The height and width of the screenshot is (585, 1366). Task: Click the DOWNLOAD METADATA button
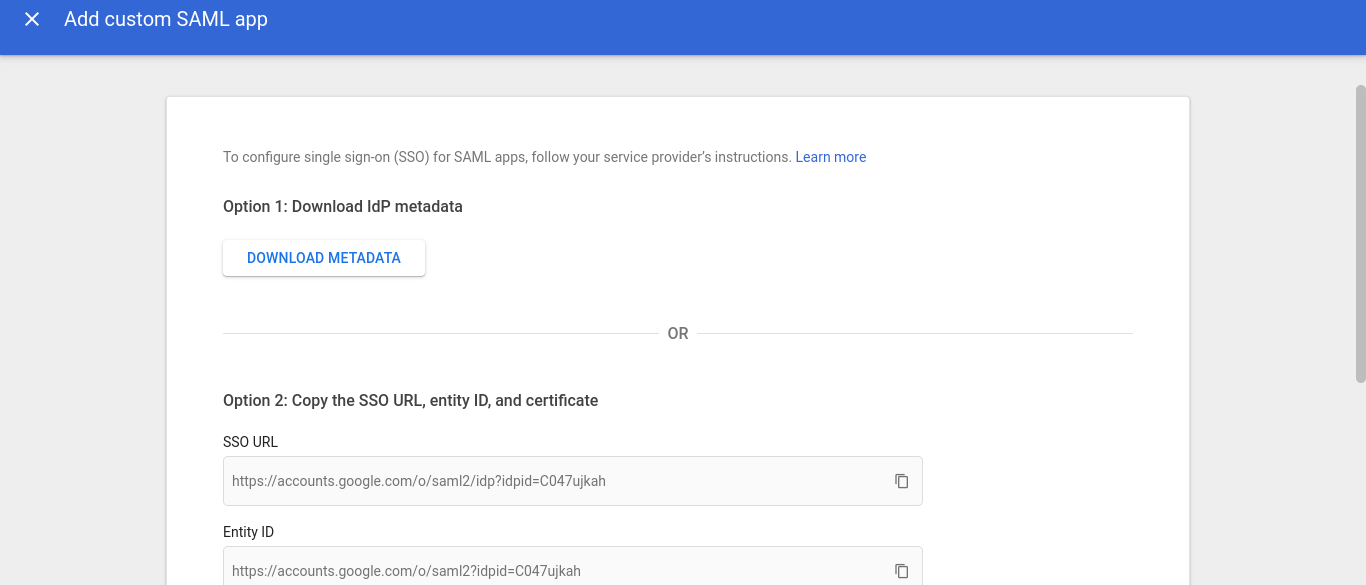point(324,258)
